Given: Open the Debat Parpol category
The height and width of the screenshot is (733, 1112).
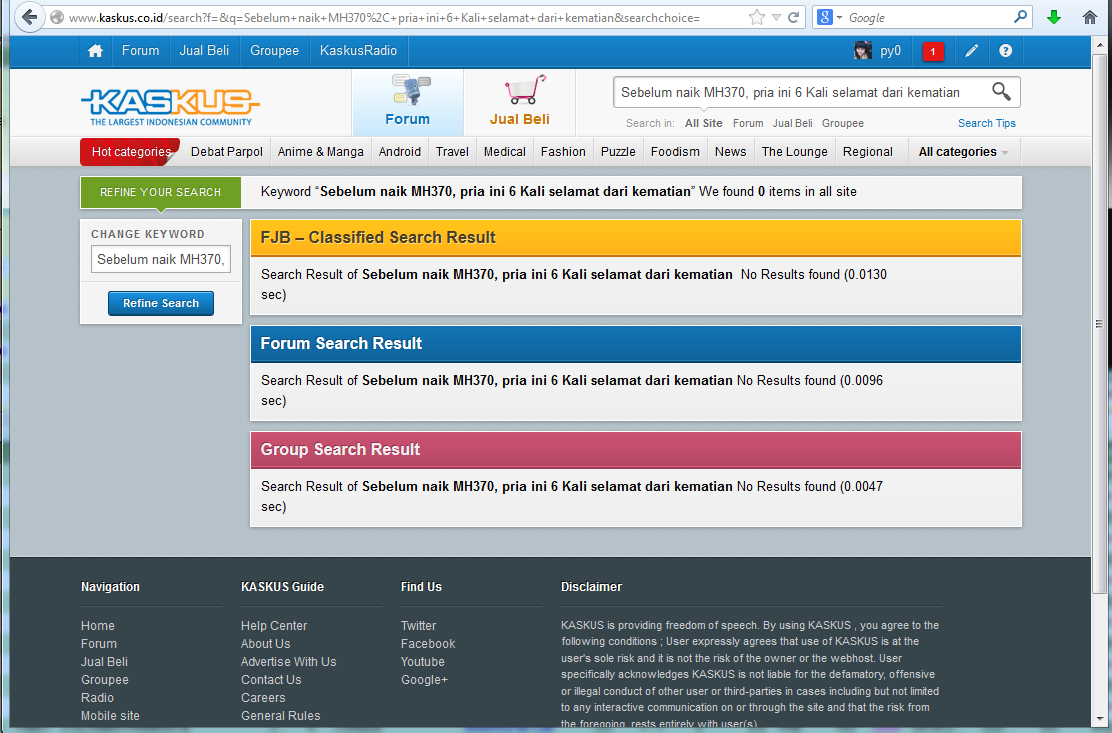Looking at the screenshot, I should [227, 152].
